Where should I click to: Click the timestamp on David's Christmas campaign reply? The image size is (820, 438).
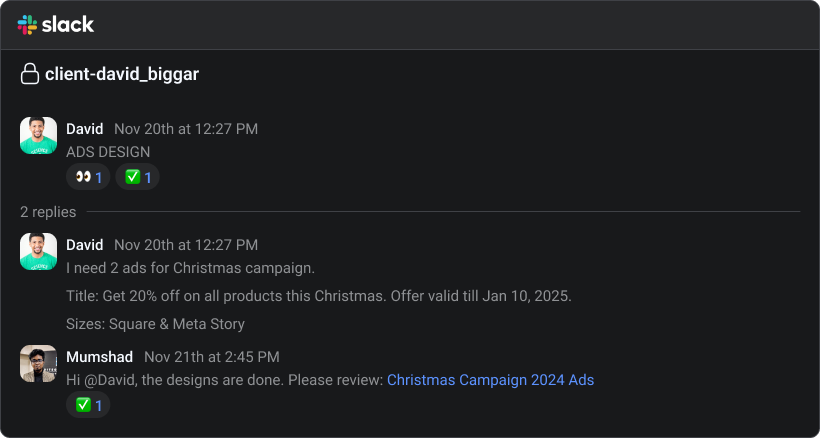[x=186, y=244]
